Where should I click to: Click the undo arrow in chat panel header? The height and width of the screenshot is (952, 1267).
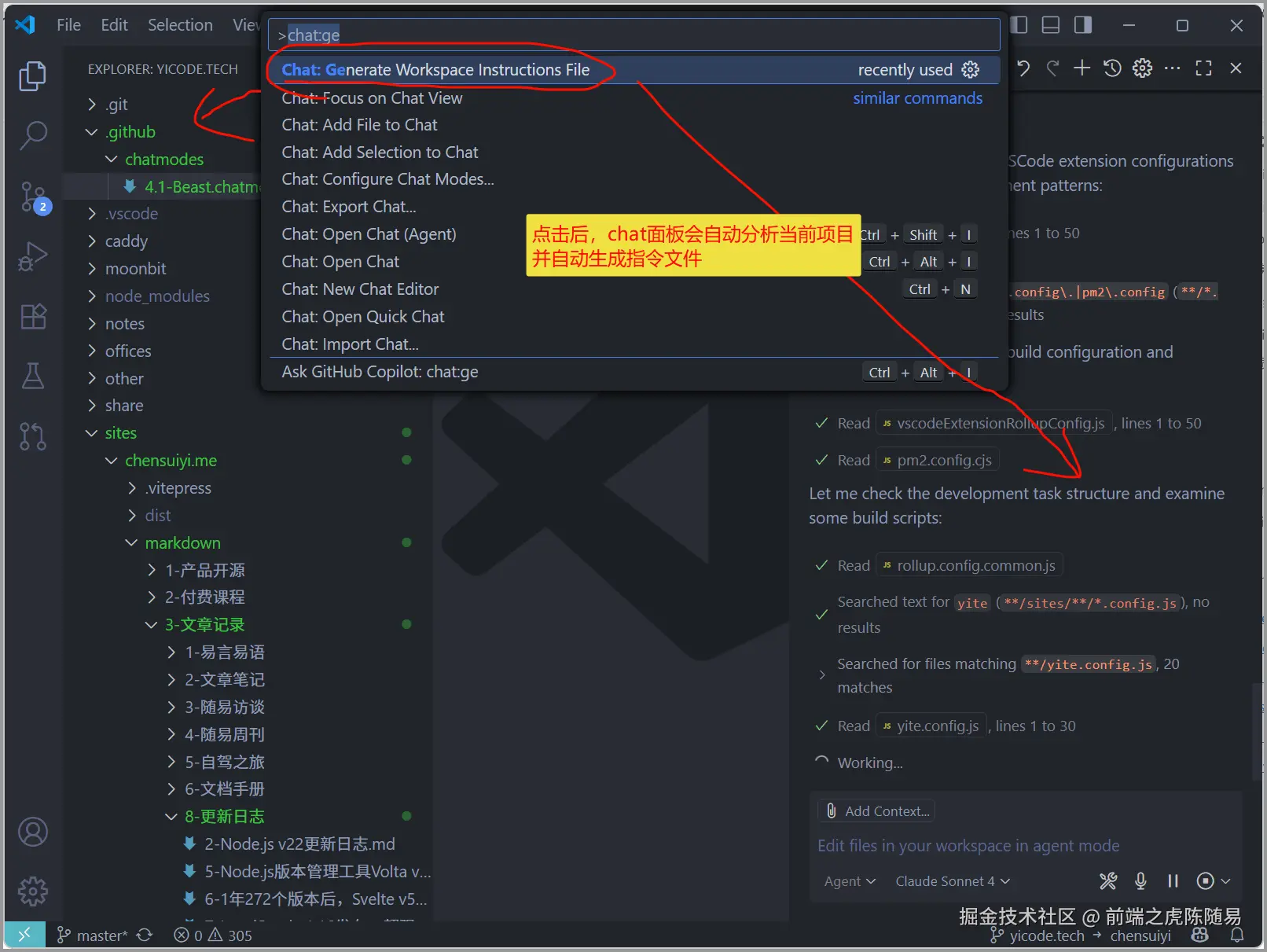[1023, 68]
